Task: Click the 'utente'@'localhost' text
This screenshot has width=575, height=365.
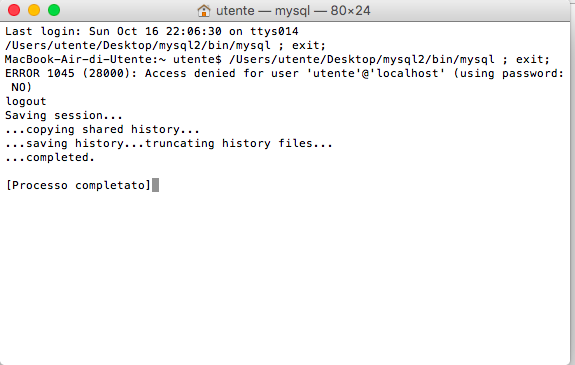Action: click(376, 73)
